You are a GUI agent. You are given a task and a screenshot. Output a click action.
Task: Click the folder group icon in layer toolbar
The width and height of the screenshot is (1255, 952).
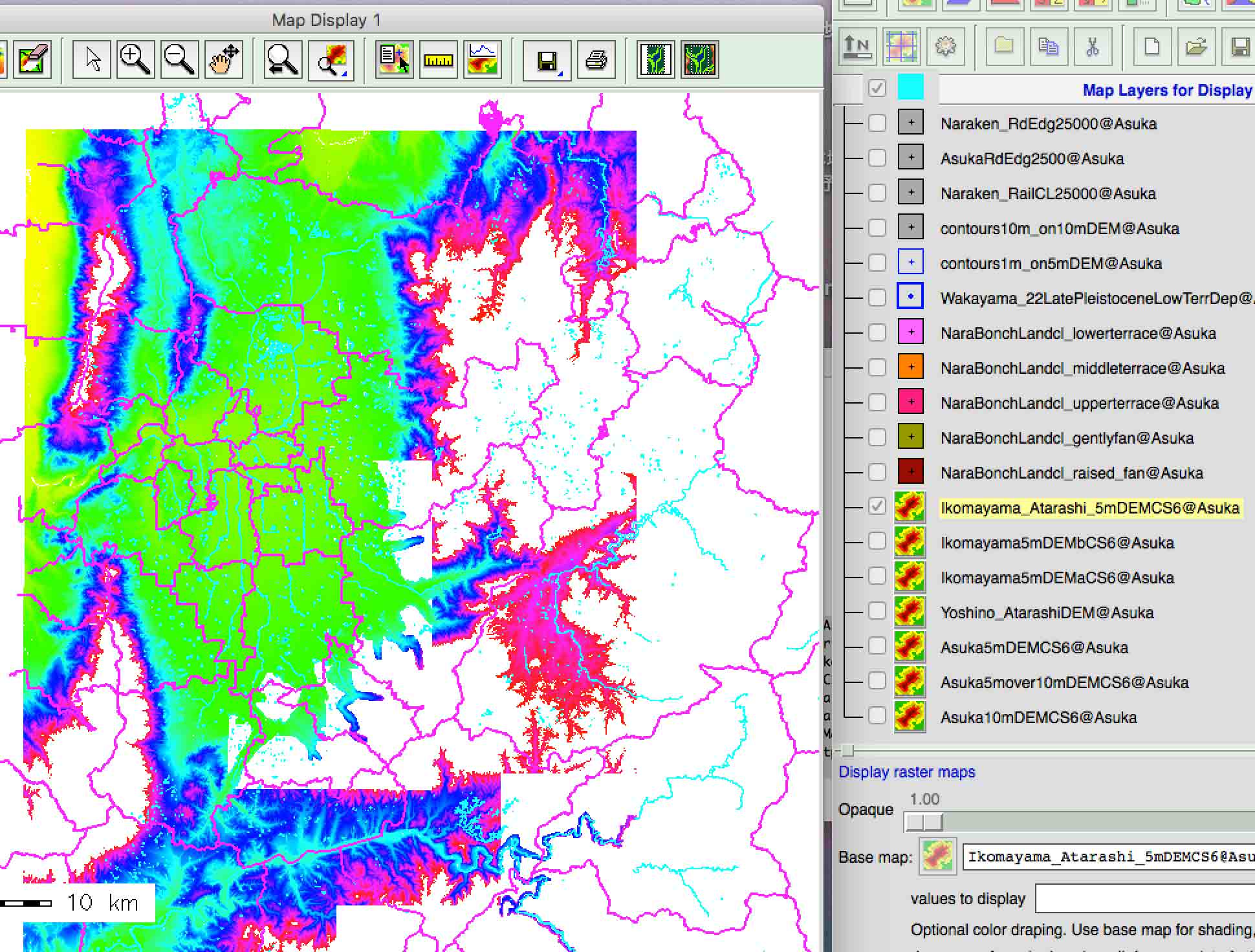1004,46
